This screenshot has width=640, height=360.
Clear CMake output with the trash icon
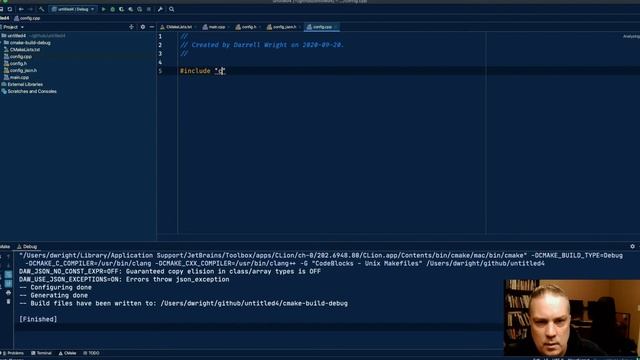[x=8, y=302]
